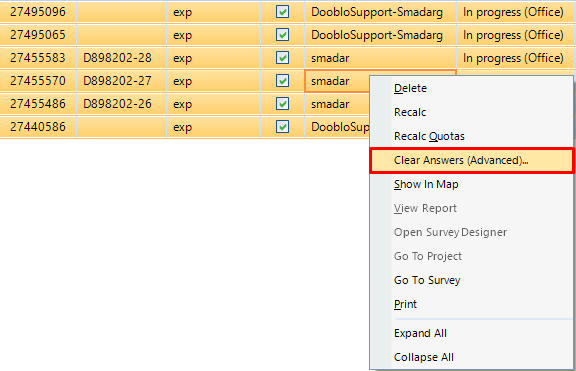Click In progress (Office) in row 27495065
Viewport: 576px width, 371px height.
(x=515, y=35)
